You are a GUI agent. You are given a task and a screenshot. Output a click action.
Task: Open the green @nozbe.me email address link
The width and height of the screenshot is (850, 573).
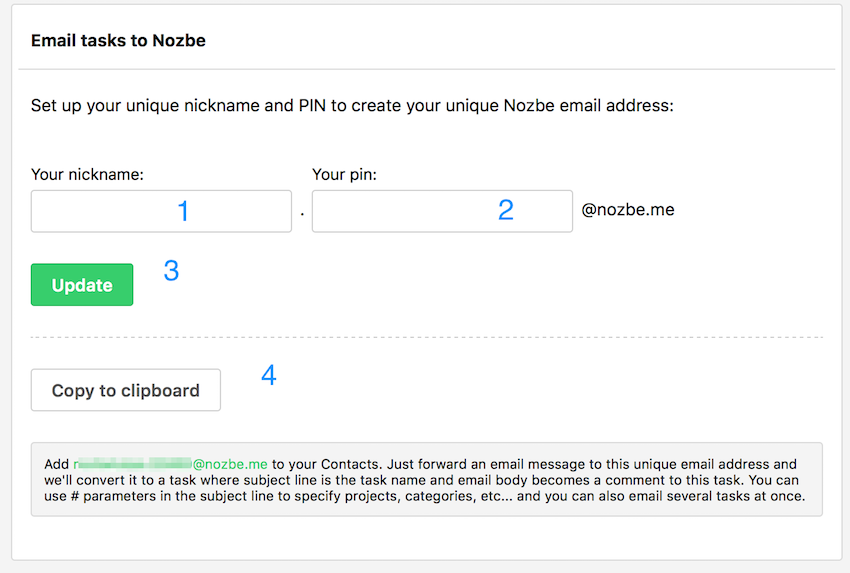[171, 464]
